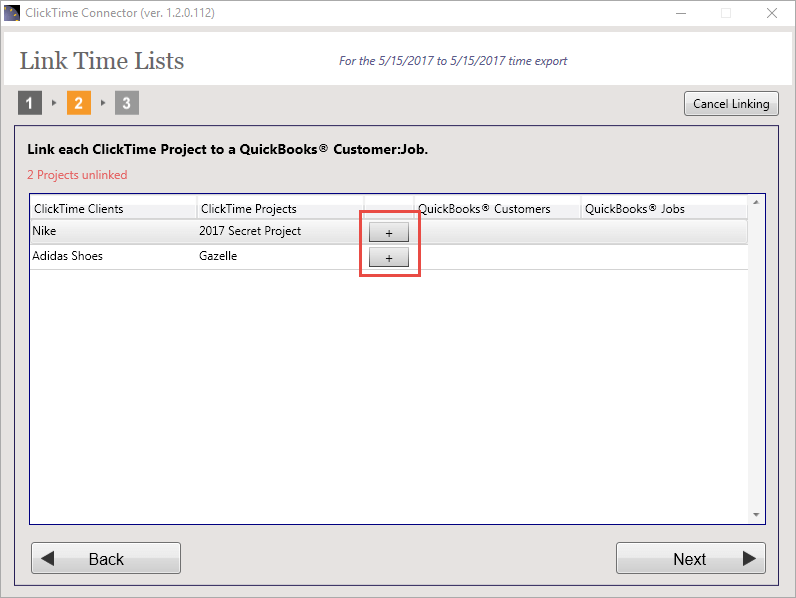Click the list scrollbar up arrow
796x598 pixels.
tap(756, 203)
